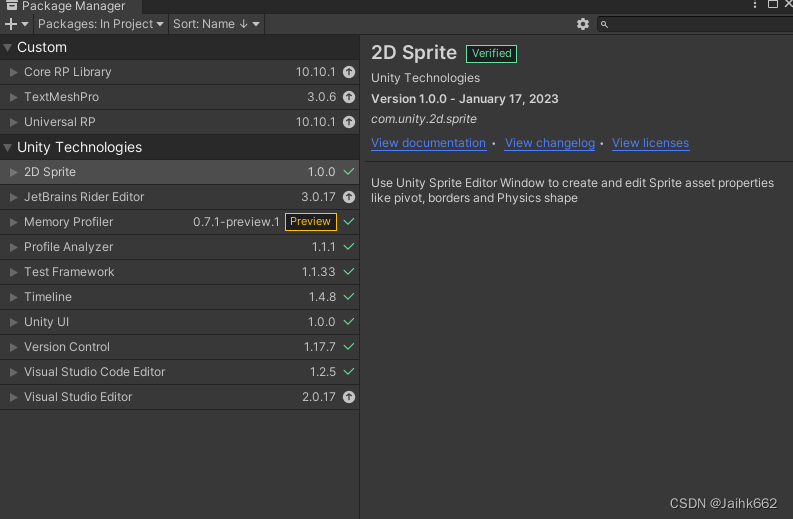Click the com.unity.2d.sprite package identifier
Screen dimensions: 793x519
coord(424,119)
